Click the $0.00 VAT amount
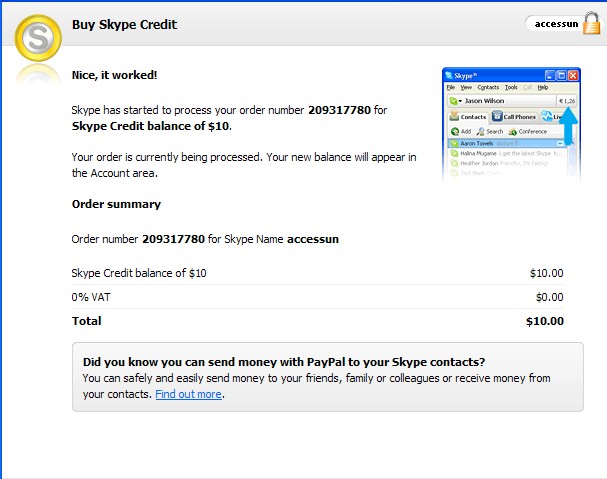The height and width of the screenshot is (479, 607). (549, 297)
